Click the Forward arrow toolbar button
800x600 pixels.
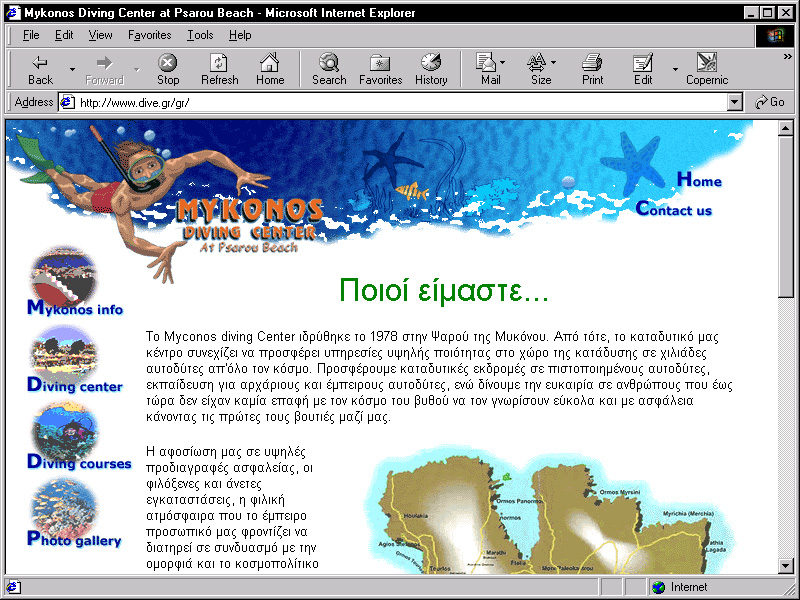click(x=105, y=69)
